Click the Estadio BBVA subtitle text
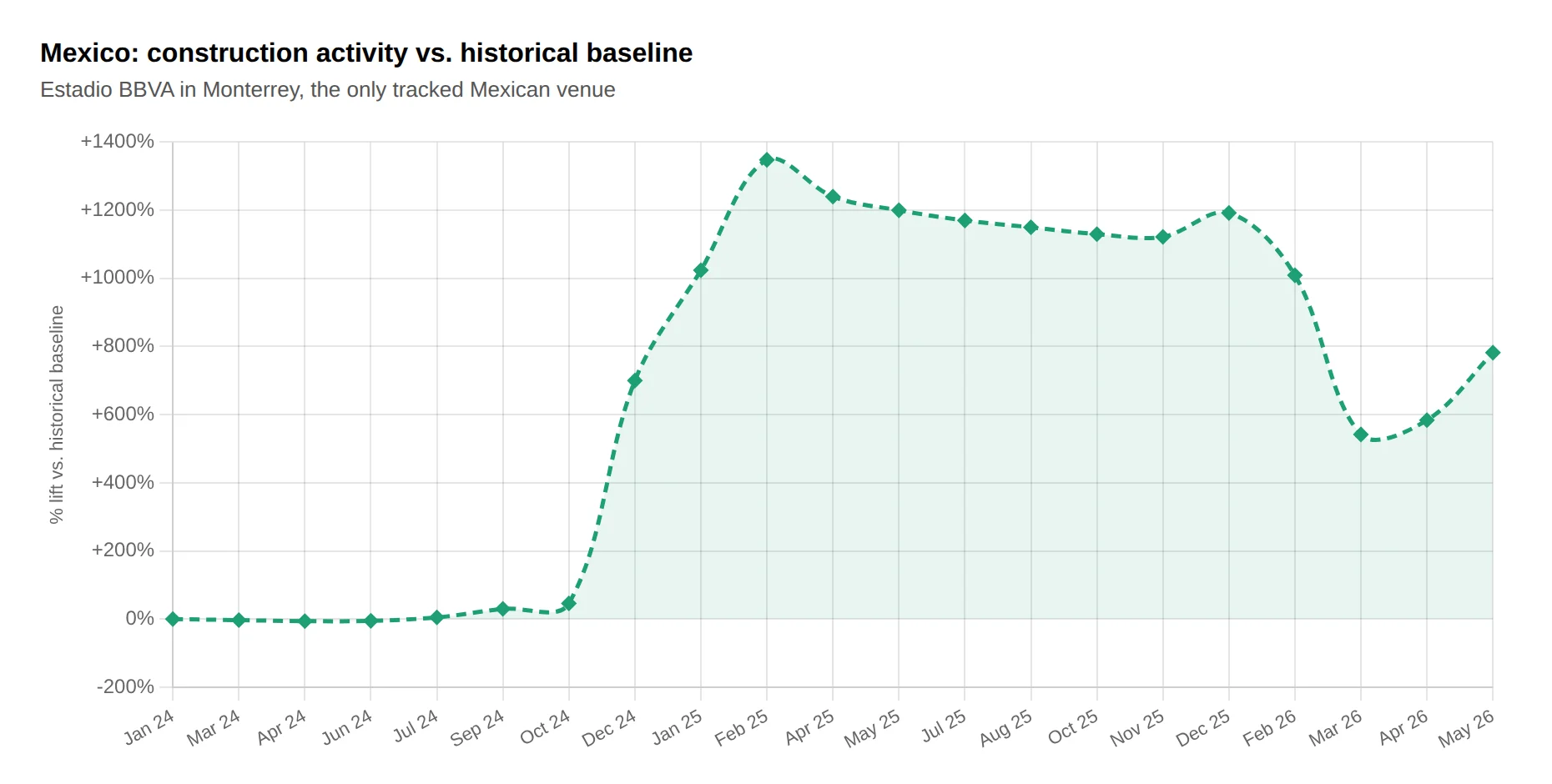Screen dimensions: 1552x784 pos(328,89)
